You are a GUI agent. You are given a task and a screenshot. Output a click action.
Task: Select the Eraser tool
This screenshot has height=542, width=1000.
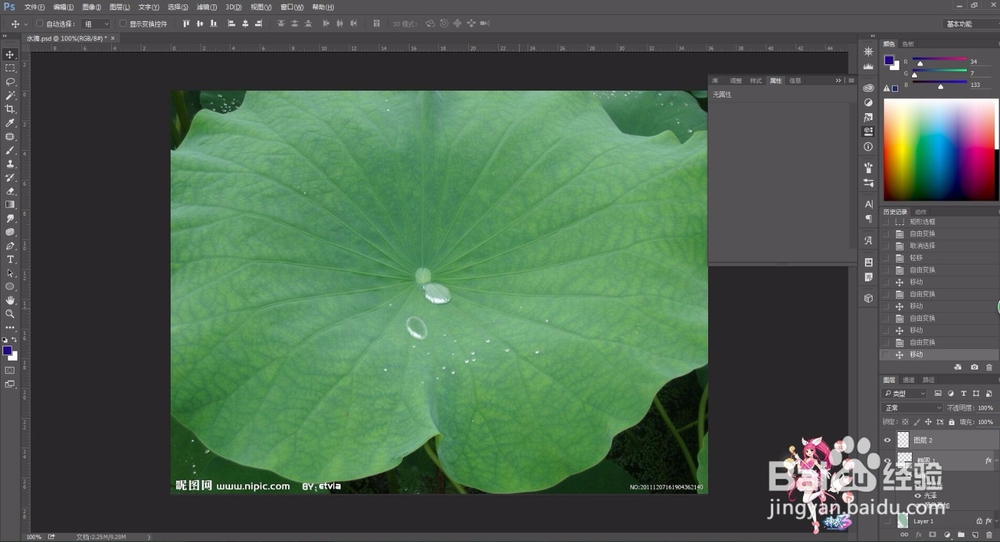click(x=10, y=191)
